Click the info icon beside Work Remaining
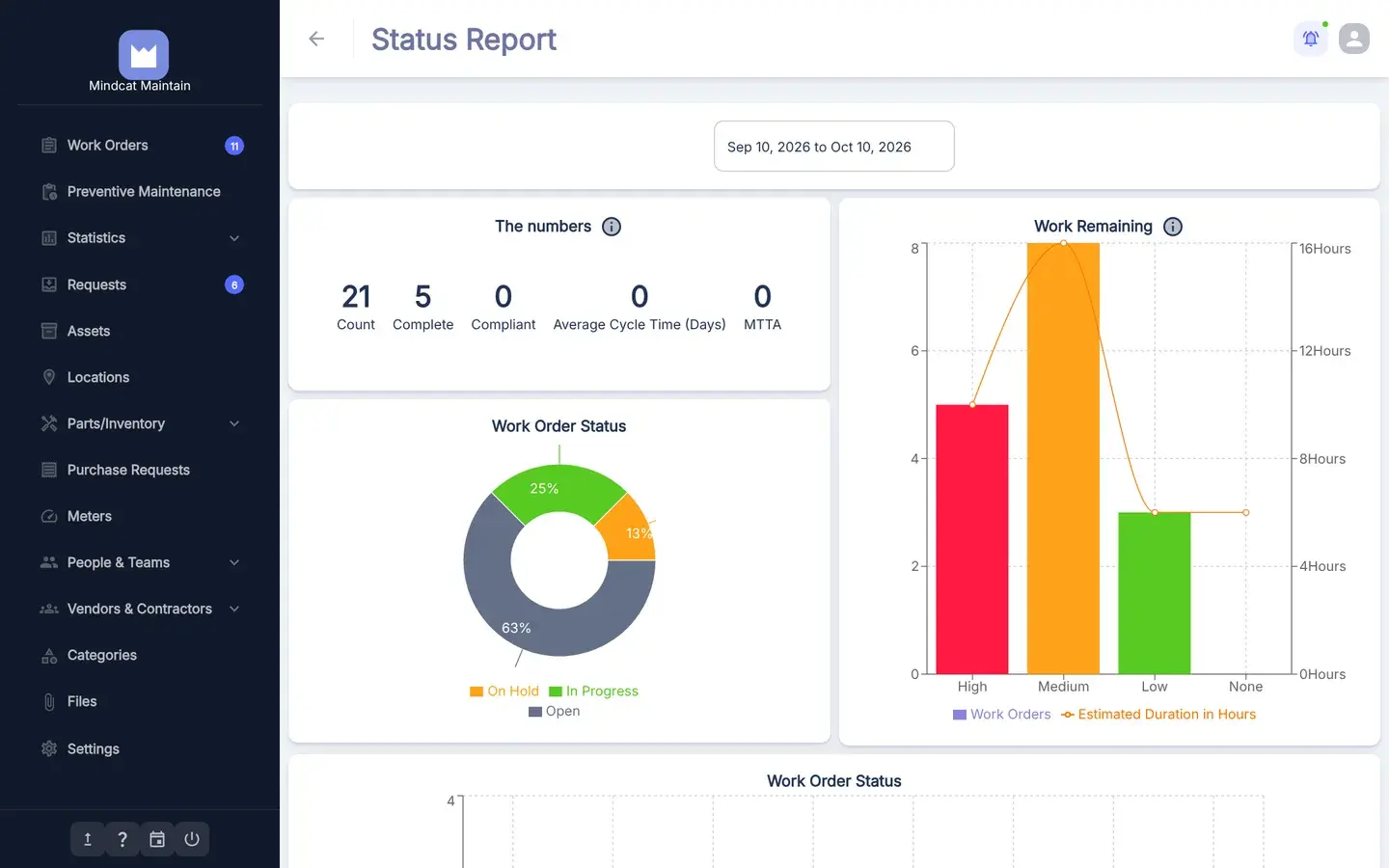The width and height of the screenshot is (1389, 868). point(1173,227)
